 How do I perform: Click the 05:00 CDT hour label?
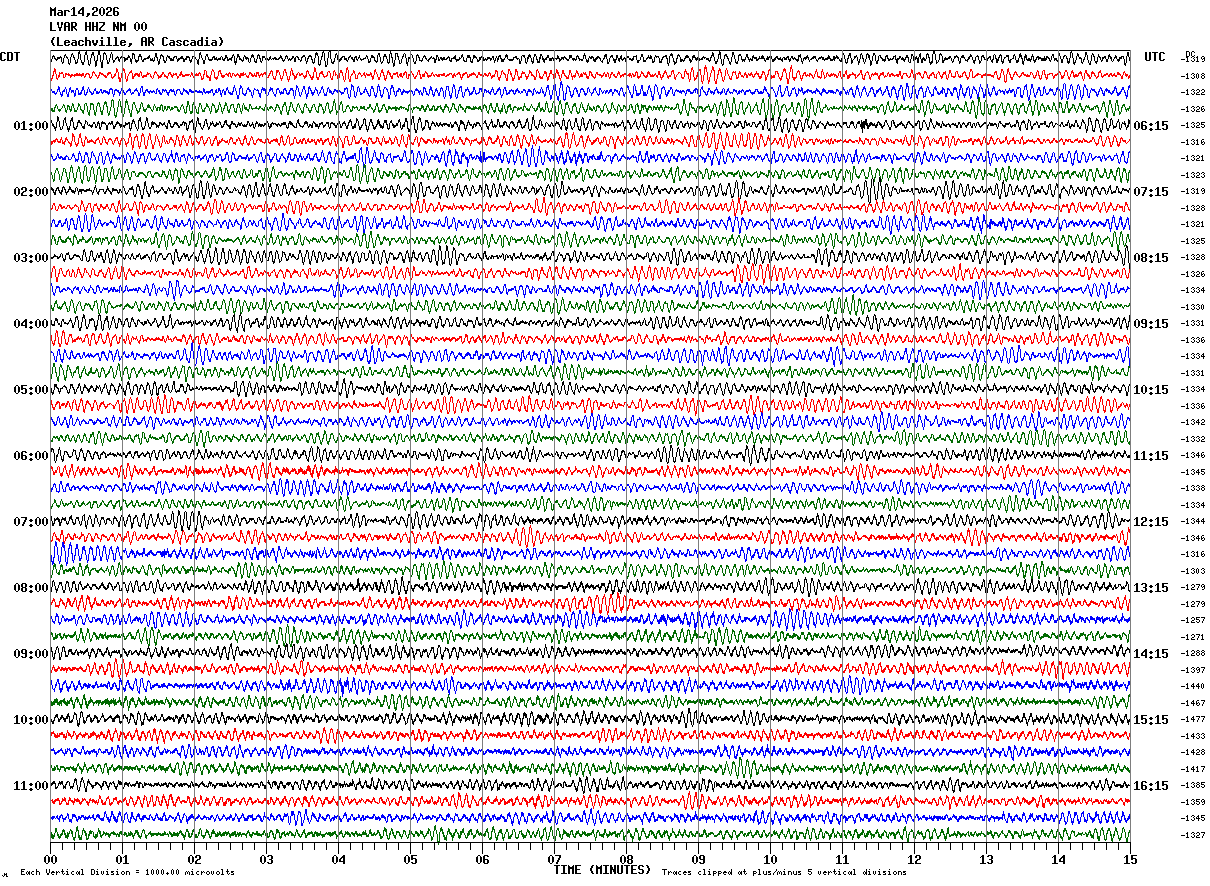point(31,390)
